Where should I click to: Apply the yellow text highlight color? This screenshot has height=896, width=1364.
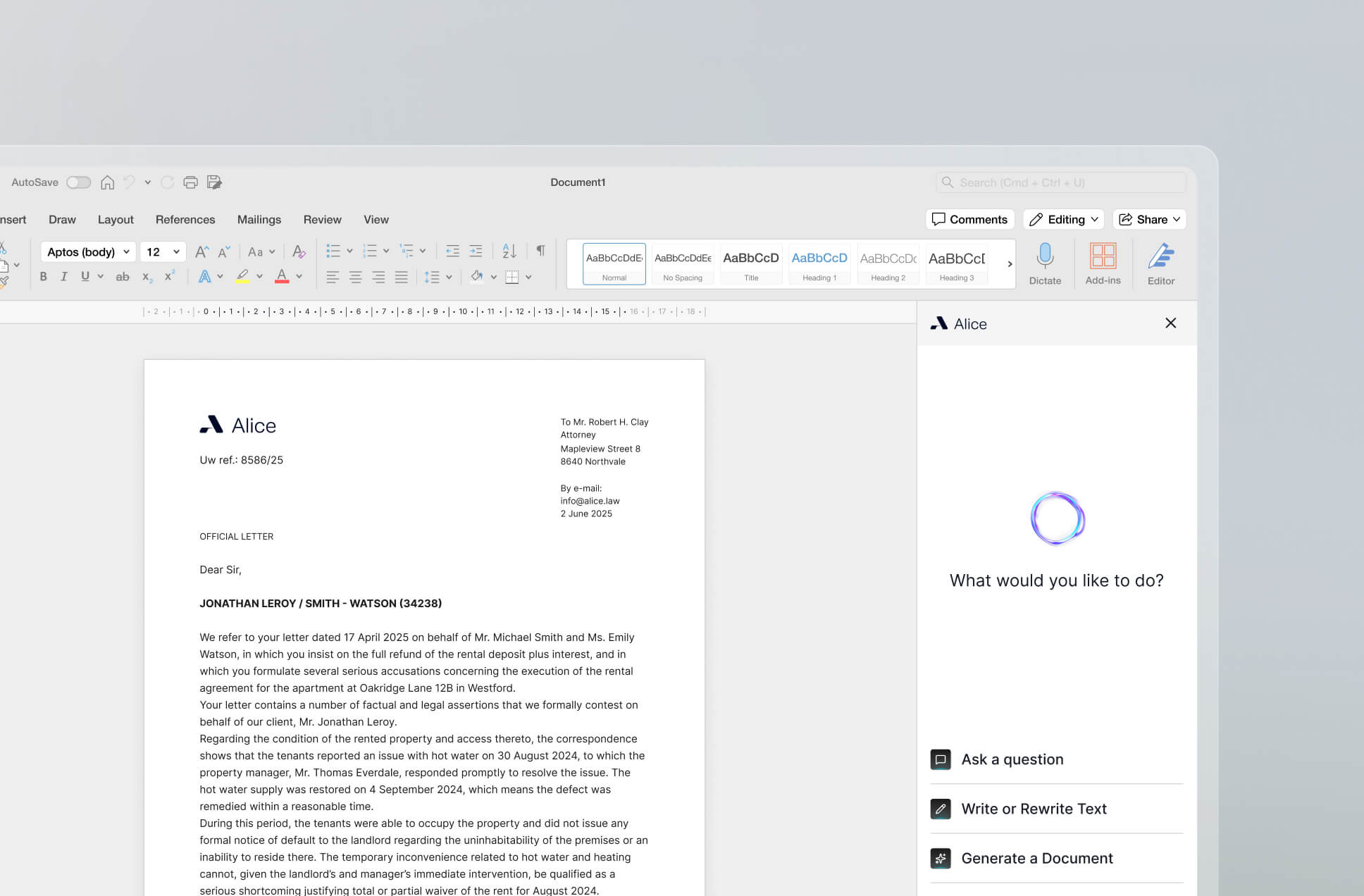242,277
